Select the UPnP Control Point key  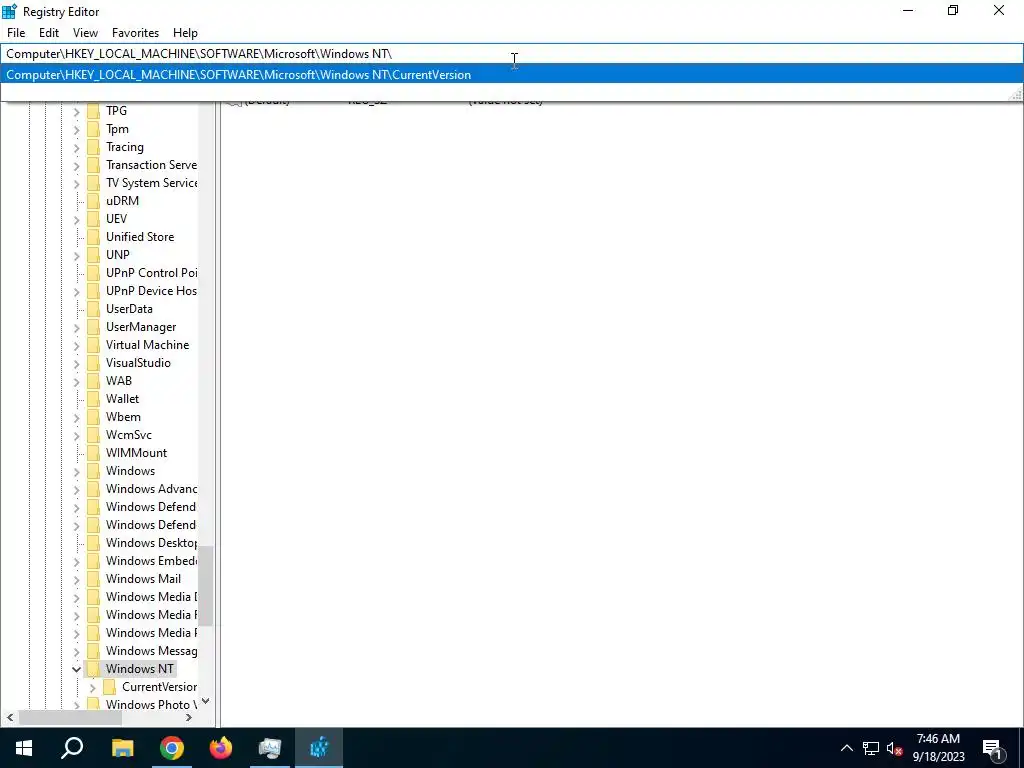(152, 272)
